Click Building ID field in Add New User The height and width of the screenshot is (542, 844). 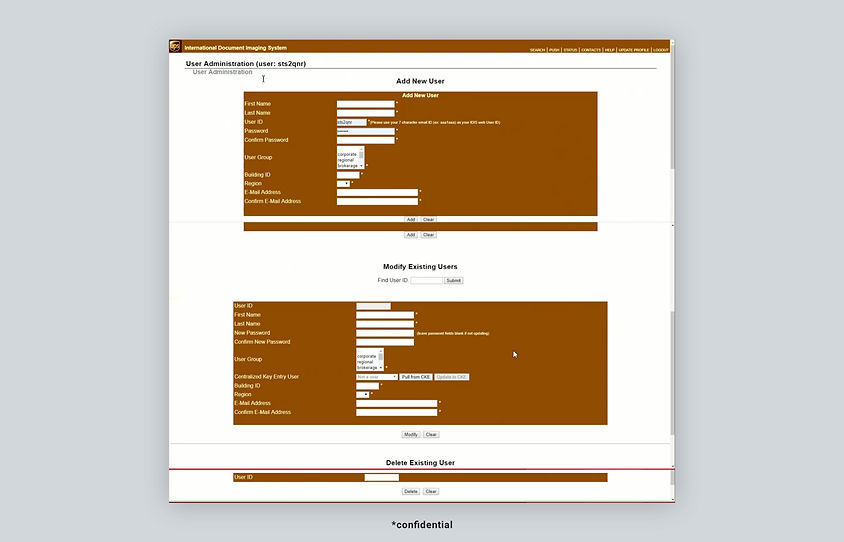point(348,175)
